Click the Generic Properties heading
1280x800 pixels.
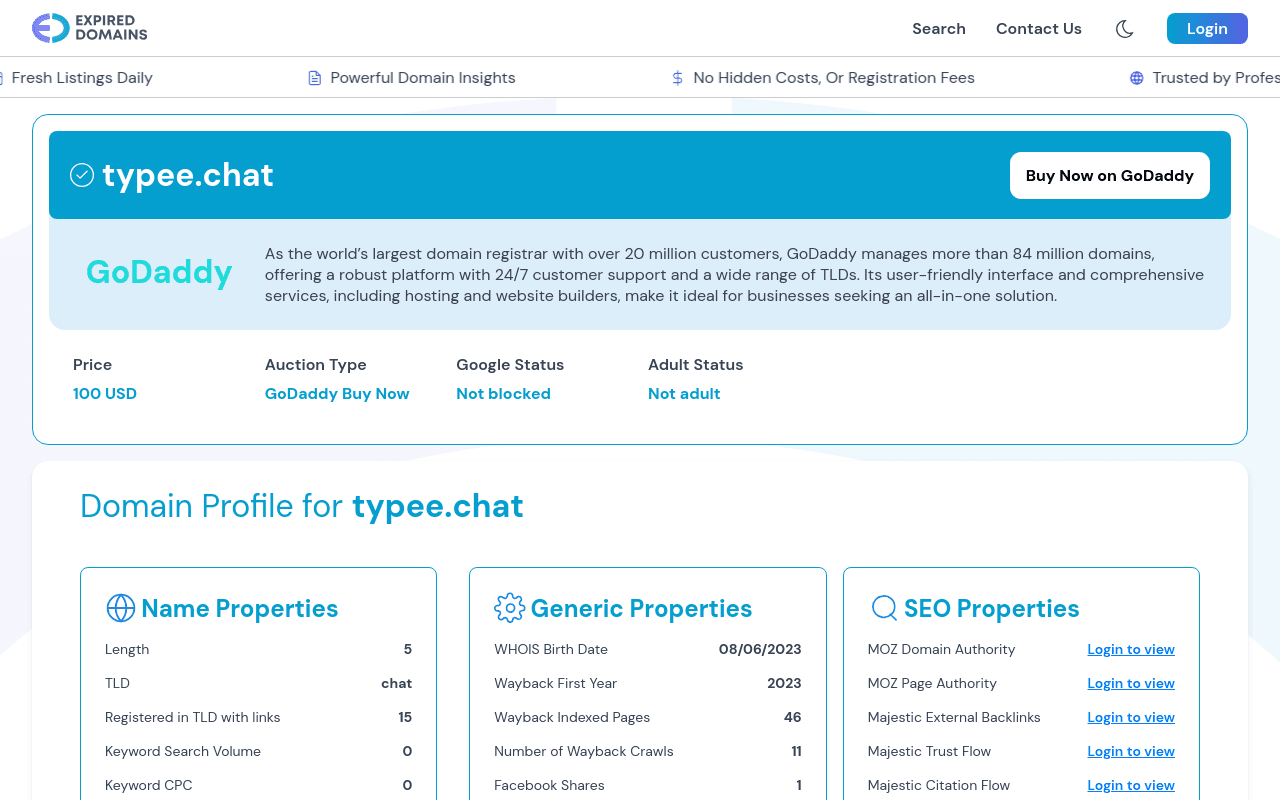click(641, 608)
